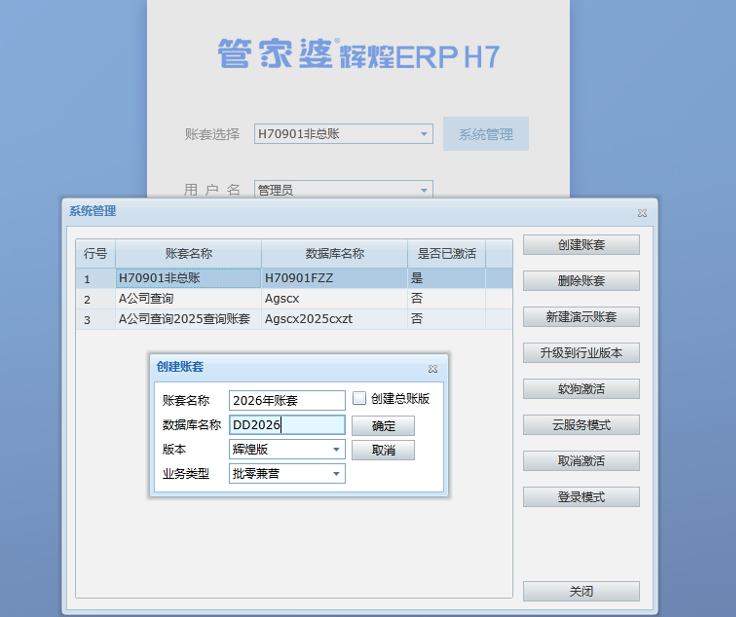Click the 删除账套 button
The height and width of the screenshot is (617, 736).
[x=581, y=281]
